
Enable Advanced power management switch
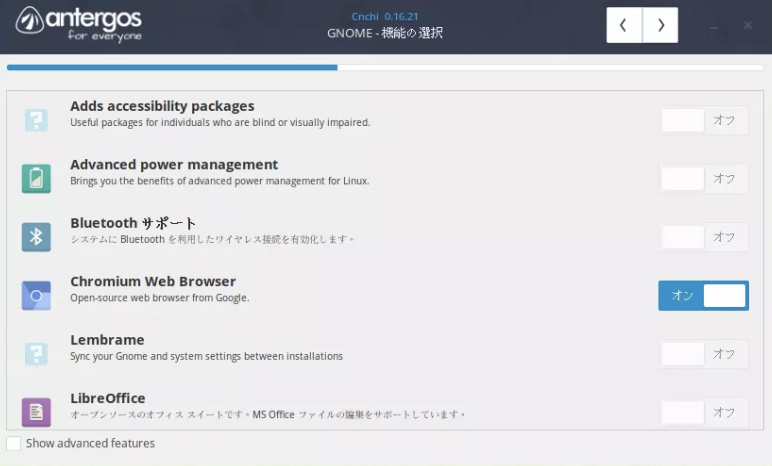pos(704,178)
